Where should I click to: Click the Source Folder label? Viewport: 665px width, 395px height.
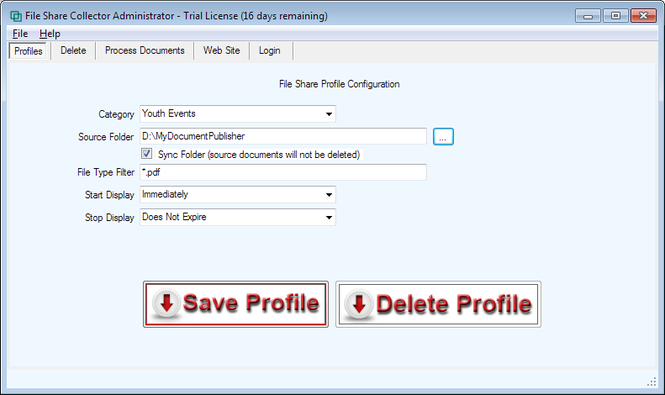[x=106, y=137]
